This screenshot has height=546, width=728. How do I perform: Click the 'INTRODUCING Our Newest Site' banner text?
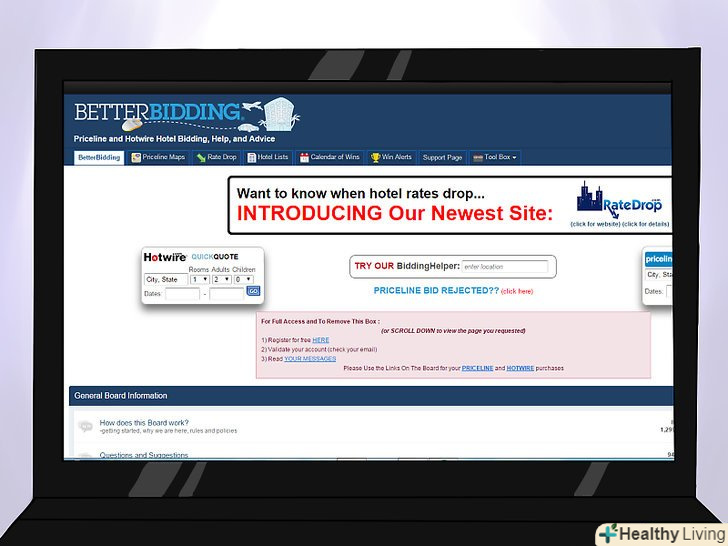[395, 213]
